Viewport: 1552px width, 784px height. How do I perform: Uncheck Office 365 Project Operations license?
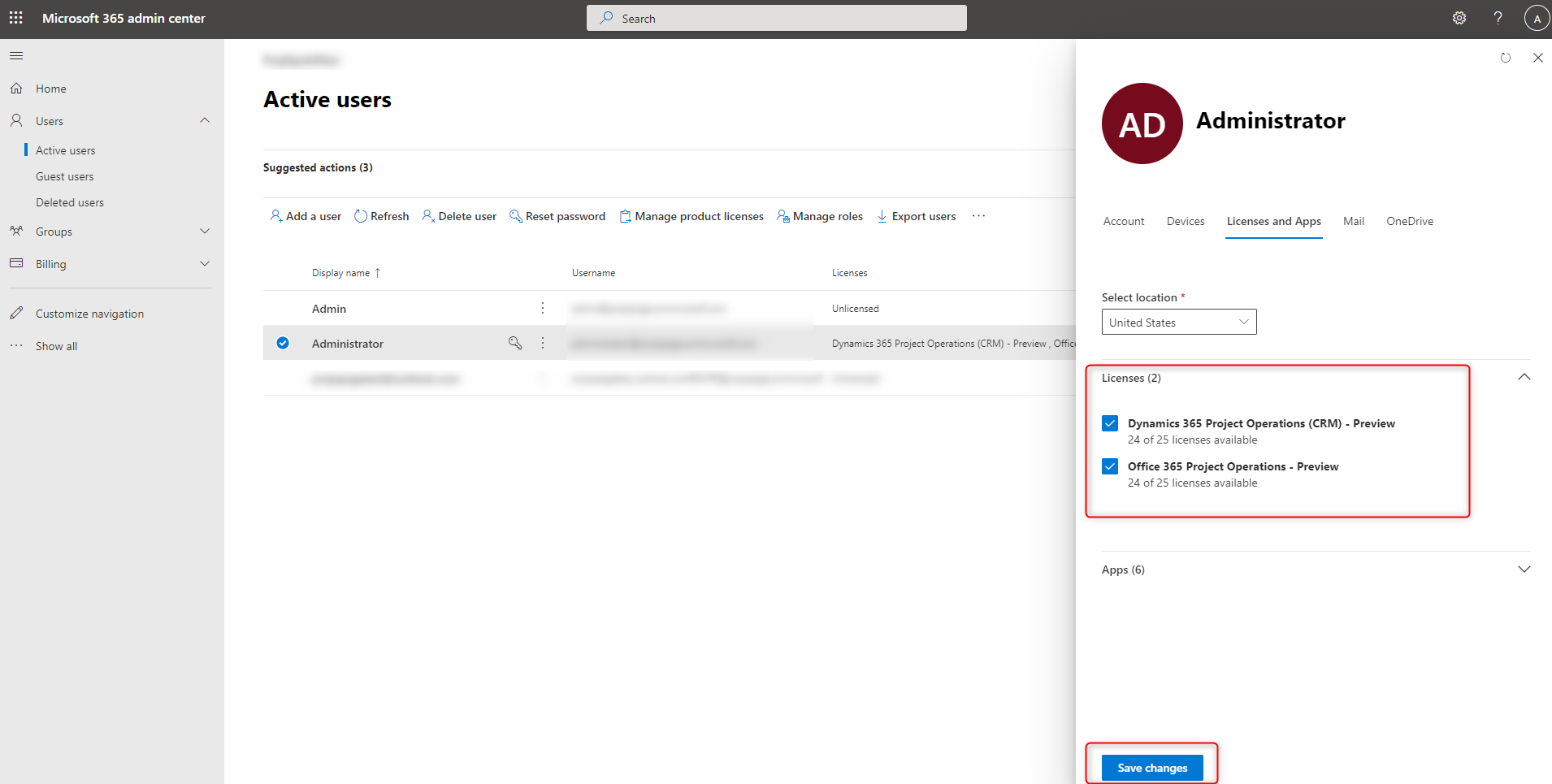tap(1110, 466)
